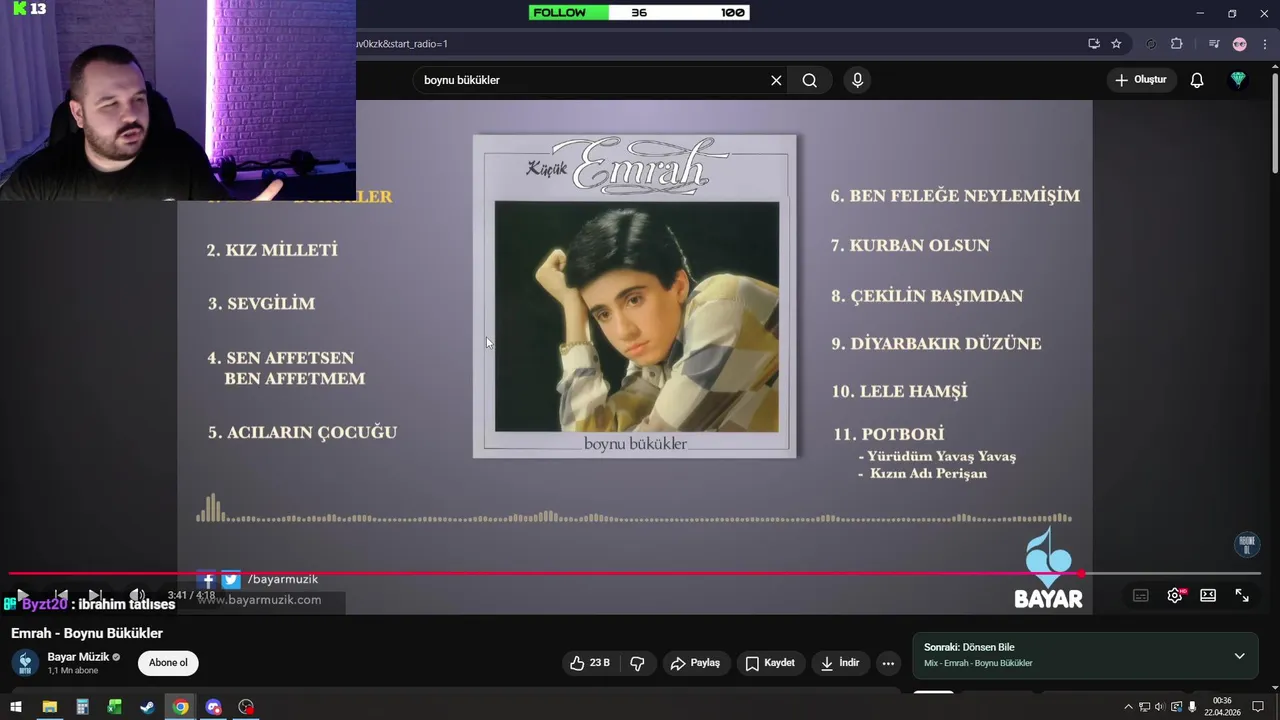Play the video with the play button
Screen dimensions: 1280x720
22,595
